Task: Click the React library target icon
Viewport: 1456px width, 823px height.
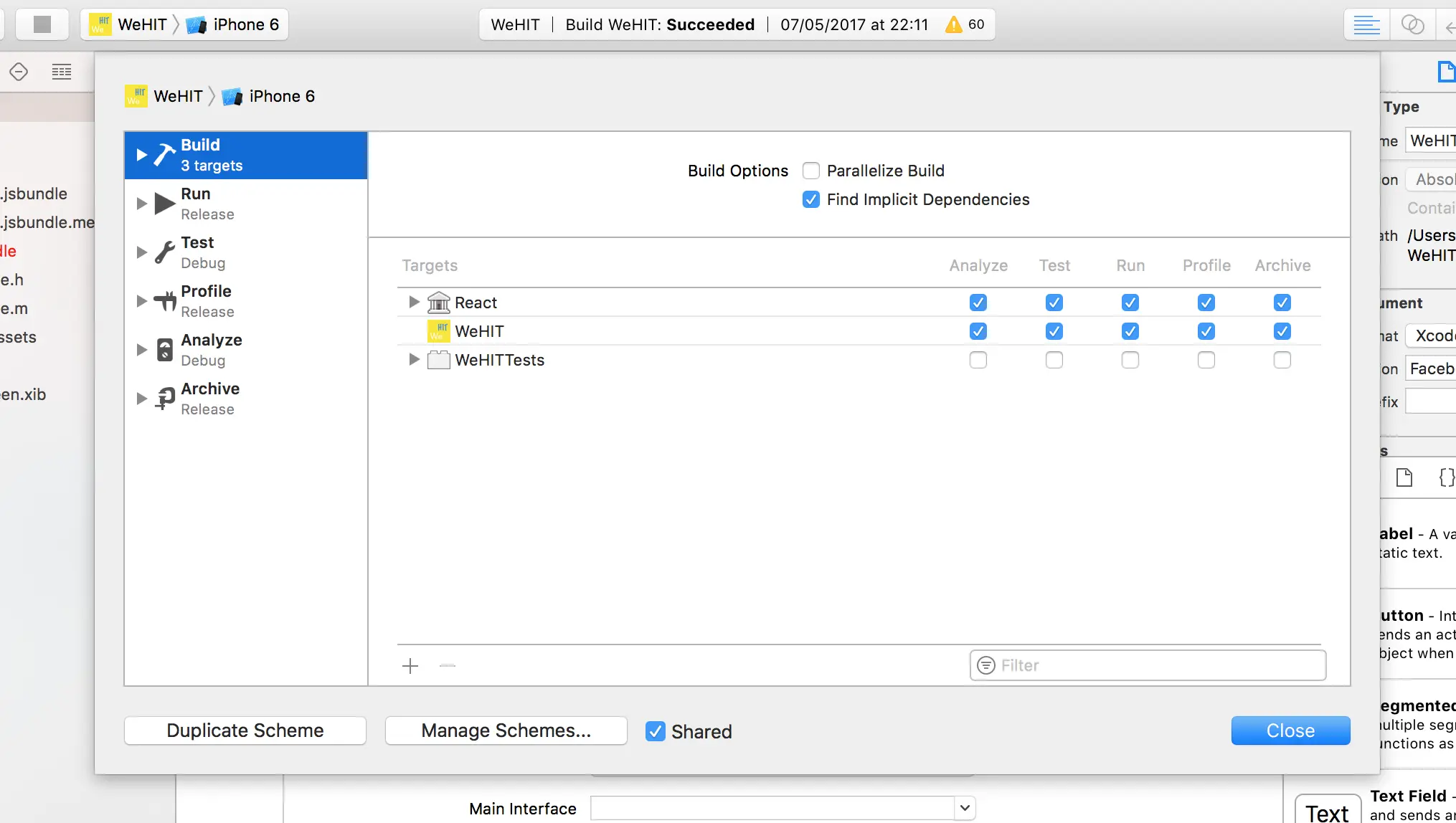Action: tap(439, 303)
